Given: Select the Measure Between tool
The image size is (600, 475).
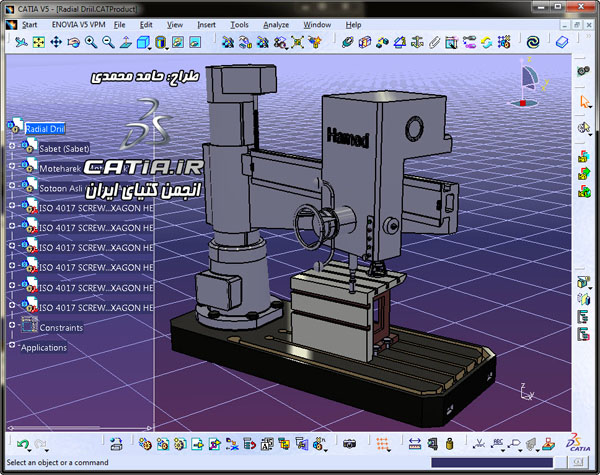Looking at the screenshot, I should click(415, 444).
